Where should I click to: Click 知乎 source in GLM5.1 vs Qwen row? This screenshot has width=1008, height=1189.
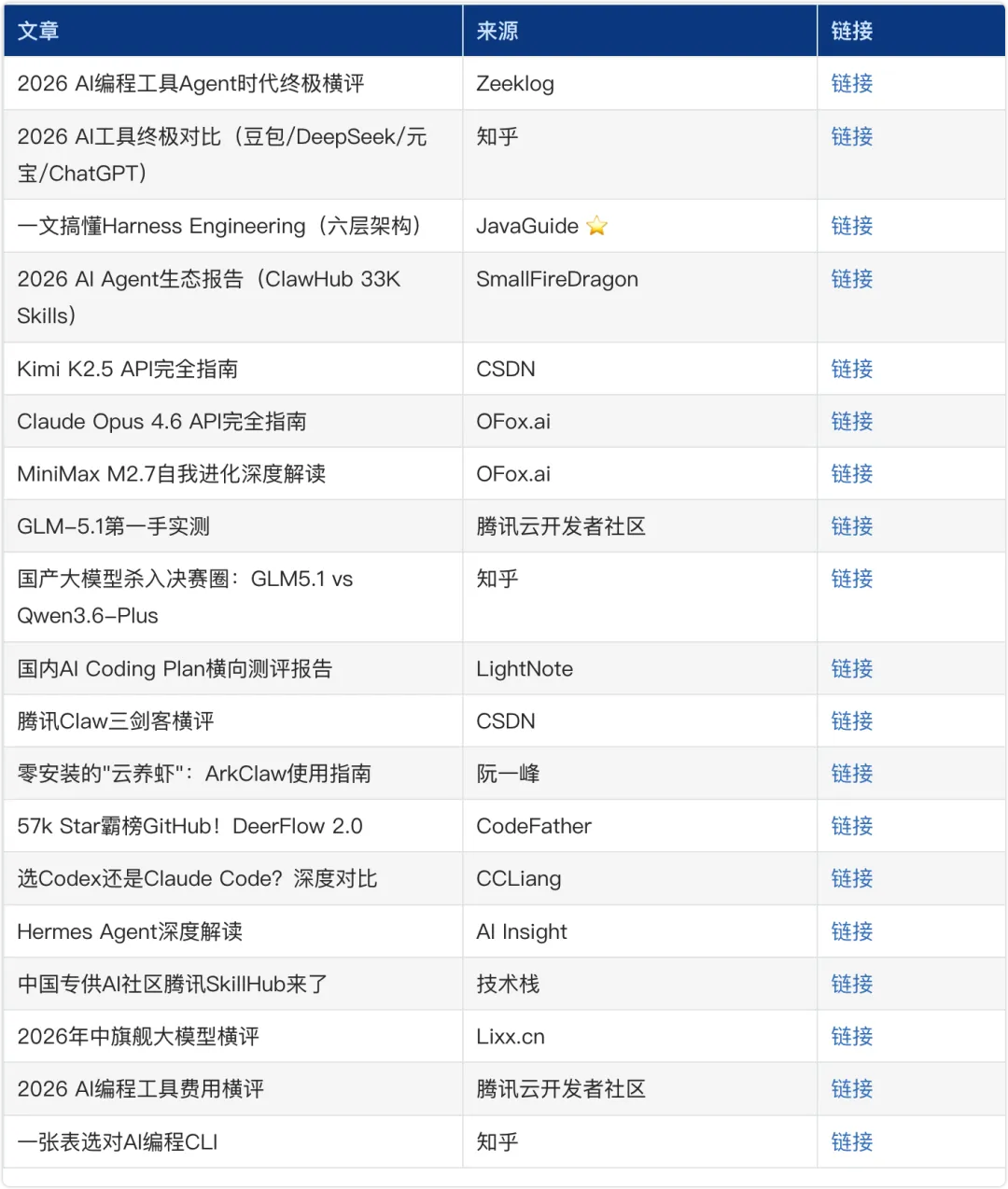point(497,580)
